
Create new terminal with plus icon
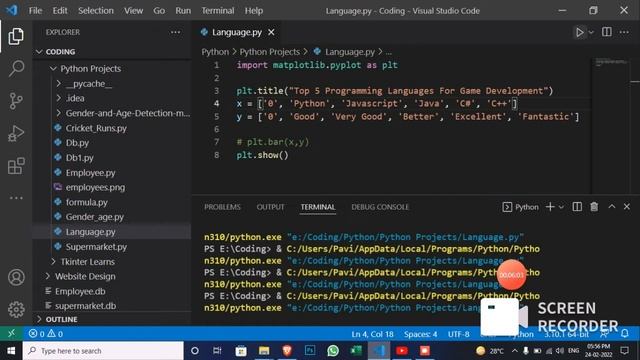(x=550, y=207)
